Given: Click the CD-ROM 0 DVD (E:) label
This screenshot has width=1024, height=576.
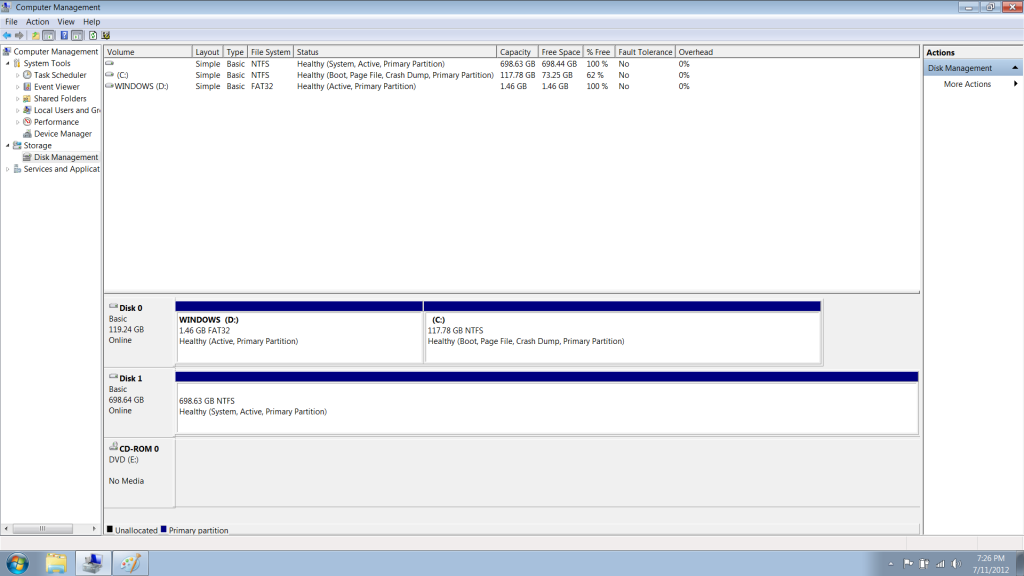Looking at the screenshot, I should point(139,472).
